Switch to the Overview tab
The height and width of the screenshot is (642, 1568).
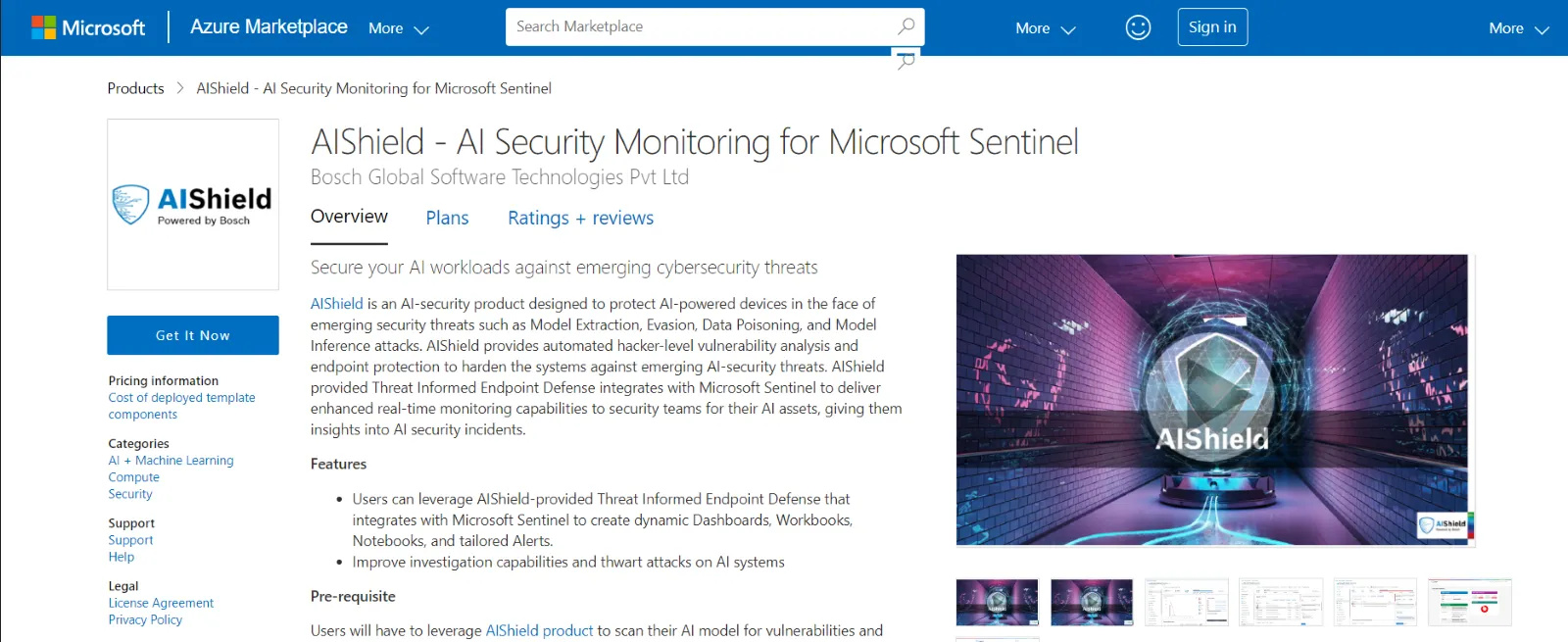tap(349, 217)
